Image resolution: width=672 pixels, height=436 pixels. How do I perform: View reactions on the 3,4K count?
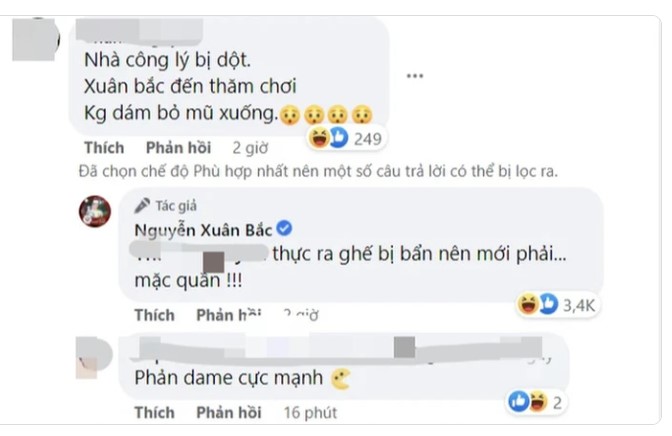[x=579, y=305]
